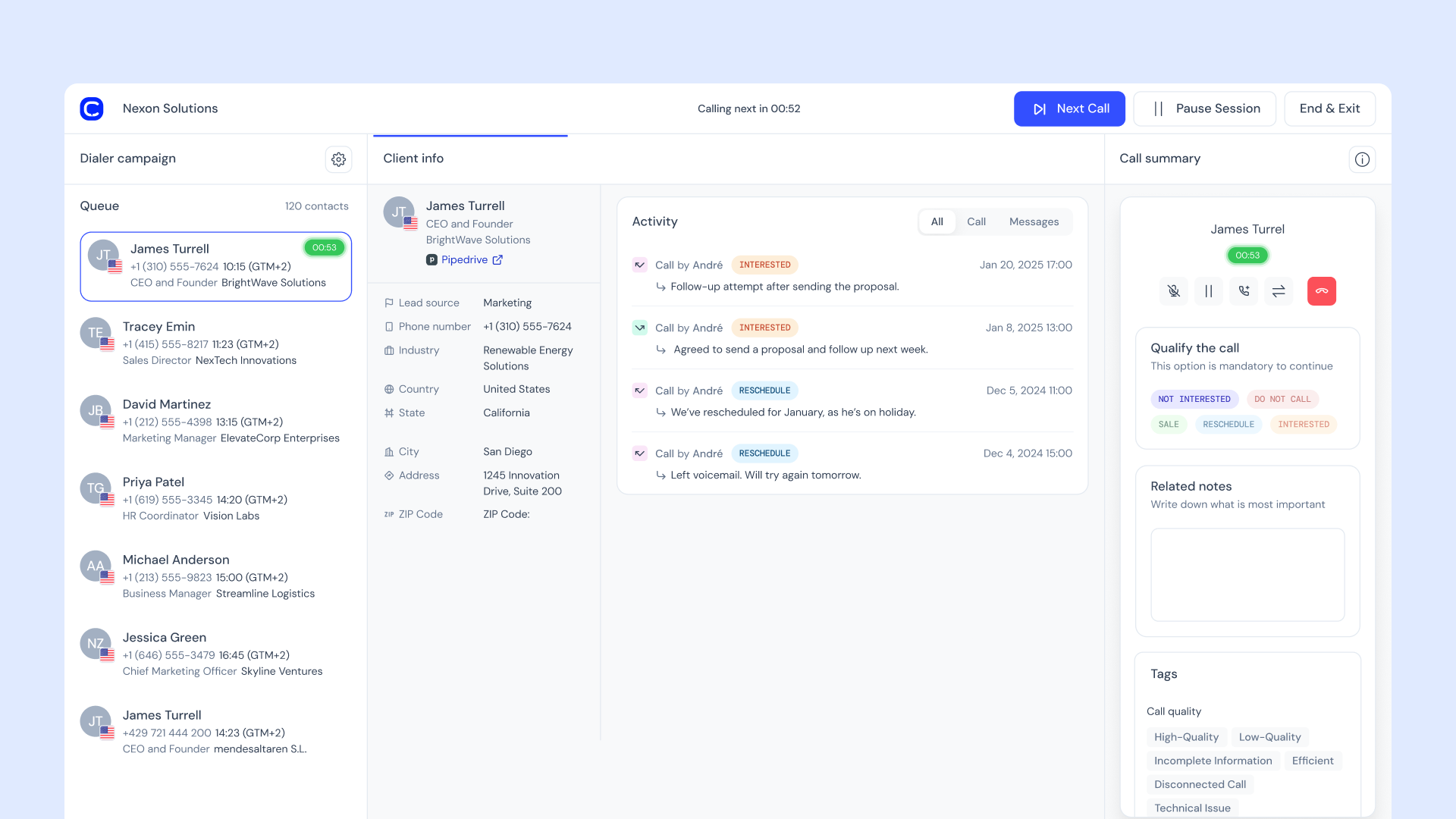The image size is (1456, 819).
Task: Toggle the Incomplete Information tag
Action: point(1213,761)
